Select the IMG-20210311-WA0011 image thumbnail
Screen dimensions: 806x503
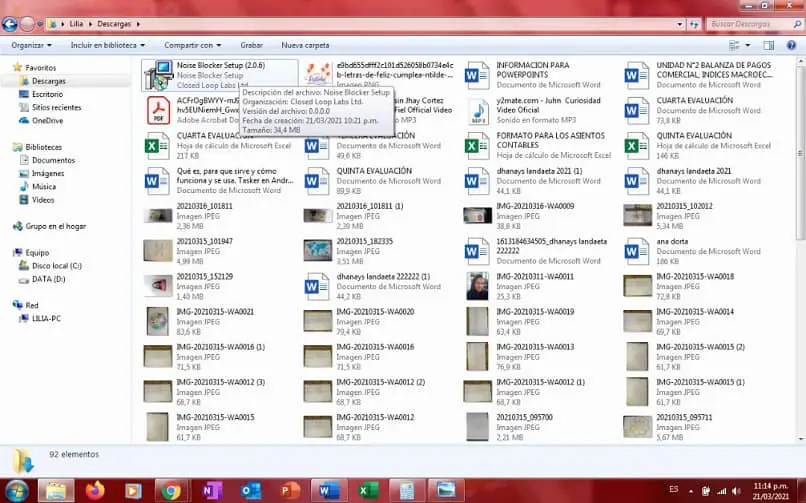coord(478,285)
